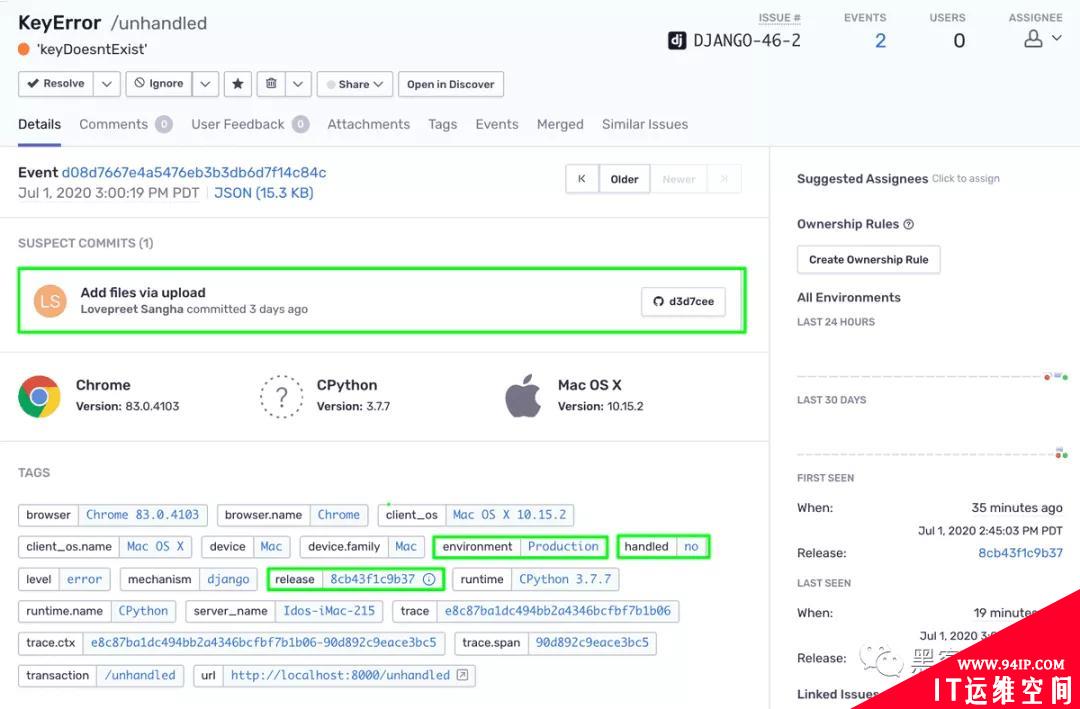Select the Details tab

39,125
